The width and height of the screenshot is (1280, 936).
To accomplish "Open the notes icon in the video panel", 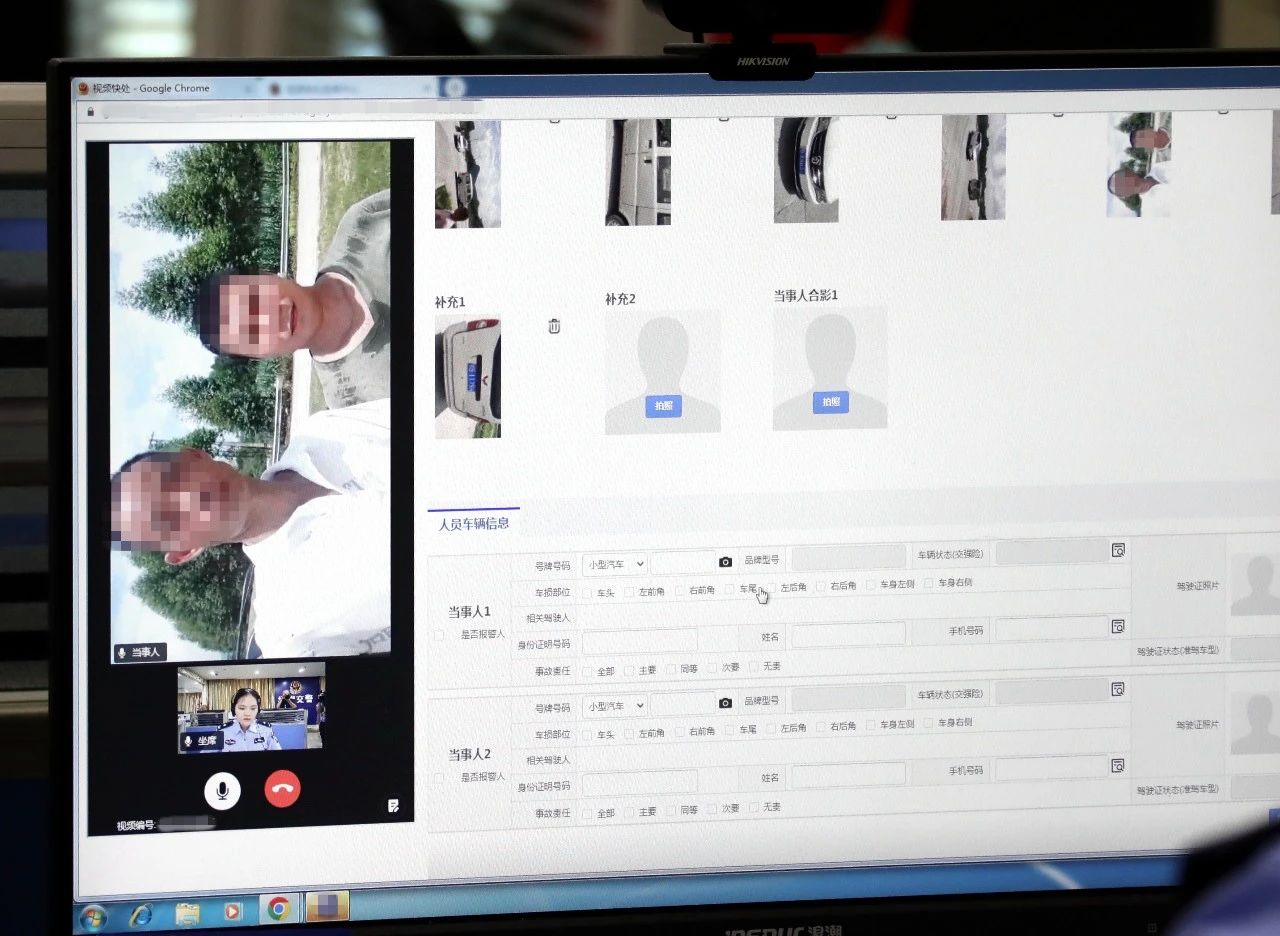I will pyautogui.click(x=394, y=806).
